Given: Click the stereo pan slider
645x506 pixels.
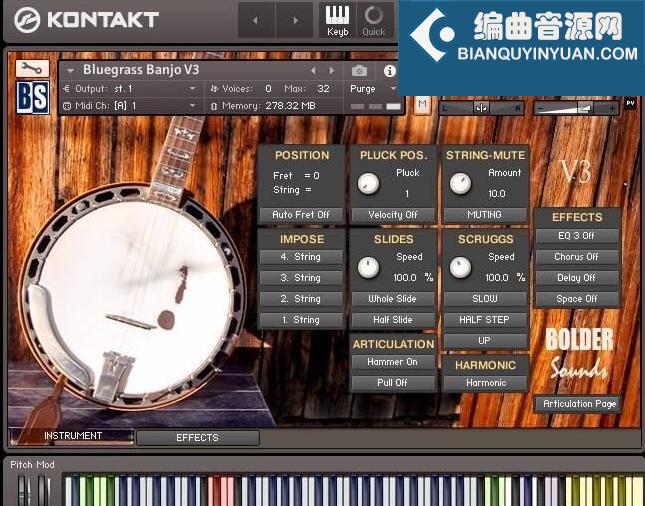Looking at the screenshot, I should [481, 108].
